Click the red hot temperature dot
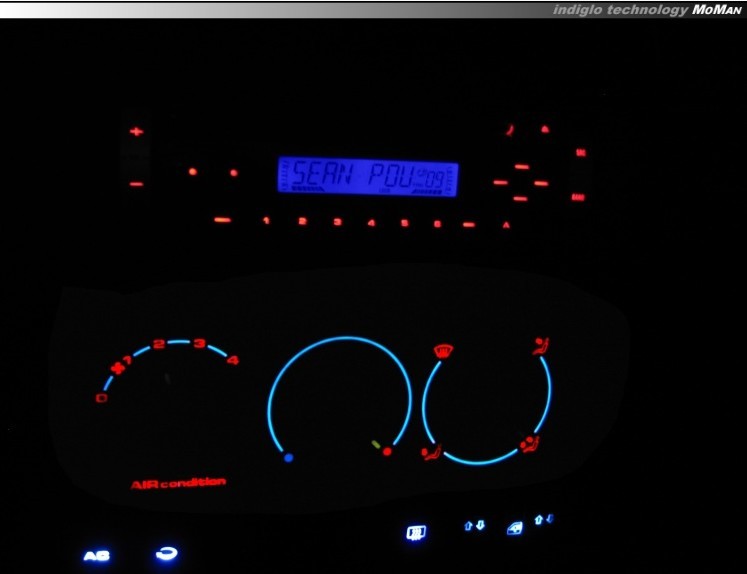The height and width of the screenshot is (574, 747). [x=387, y=452]
